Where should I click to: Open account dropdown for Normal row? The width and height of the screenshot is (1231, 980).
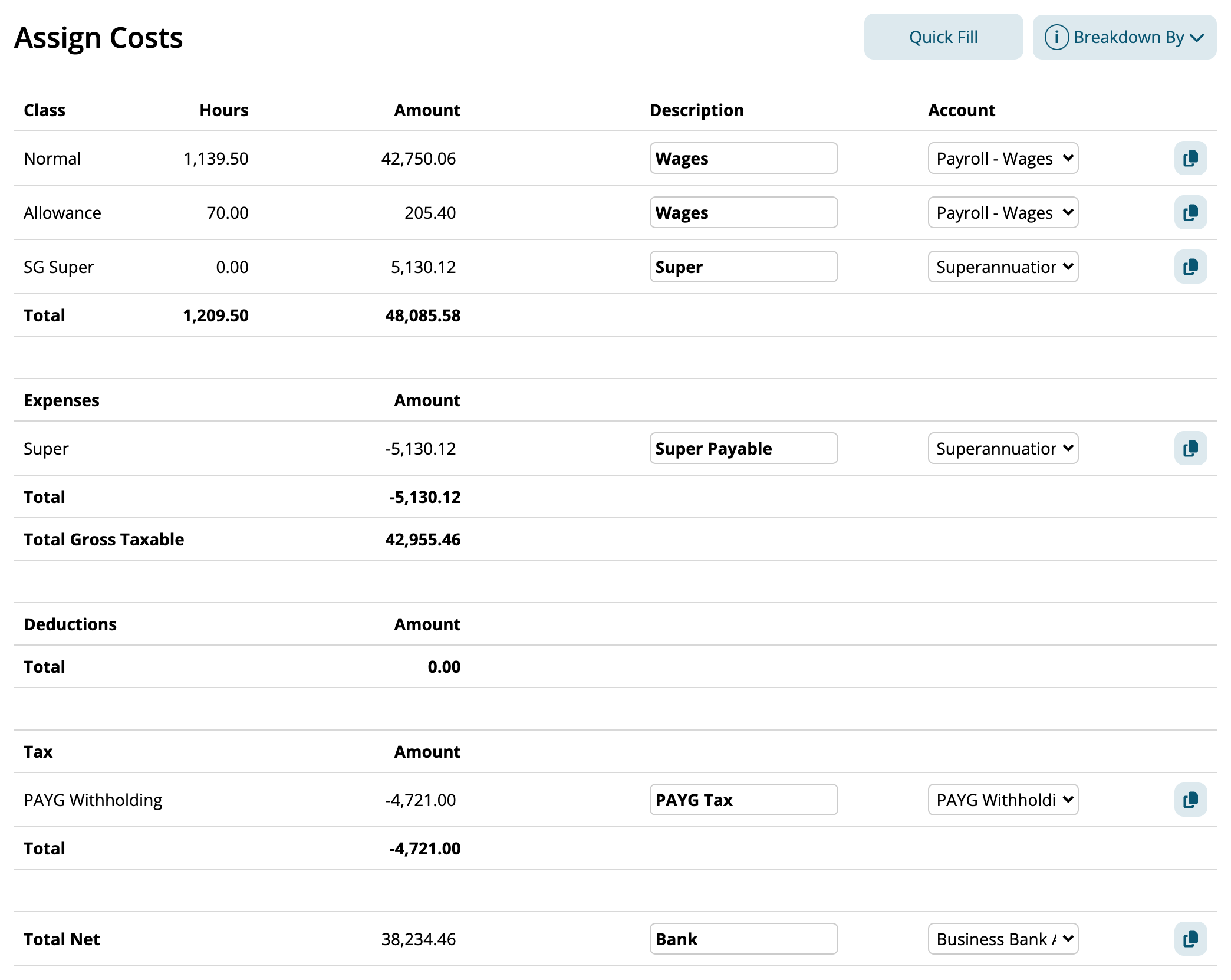pyautogui.click(x=1003, y=158)
